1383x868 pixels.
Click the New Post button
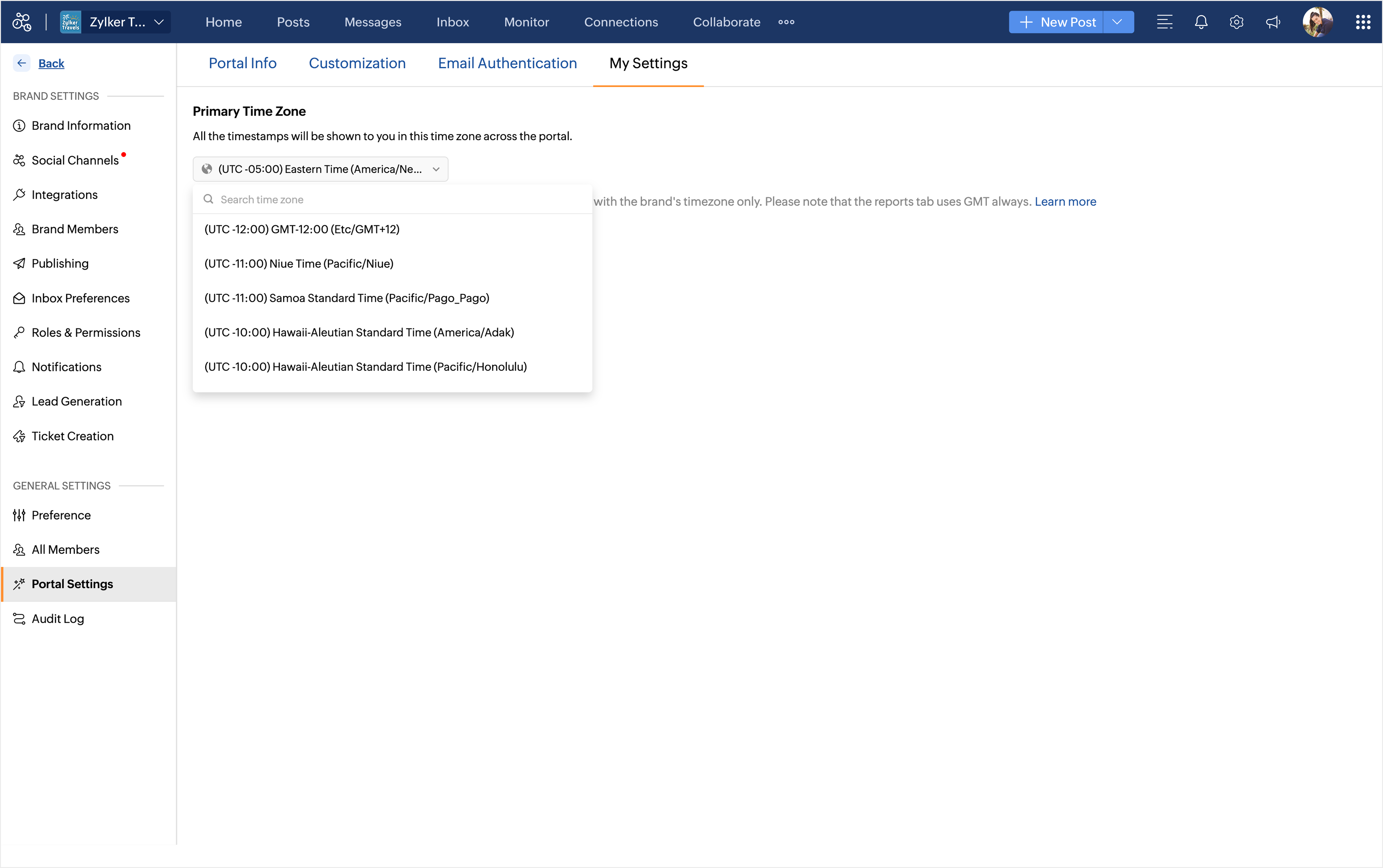click(x=1056, y=22)
